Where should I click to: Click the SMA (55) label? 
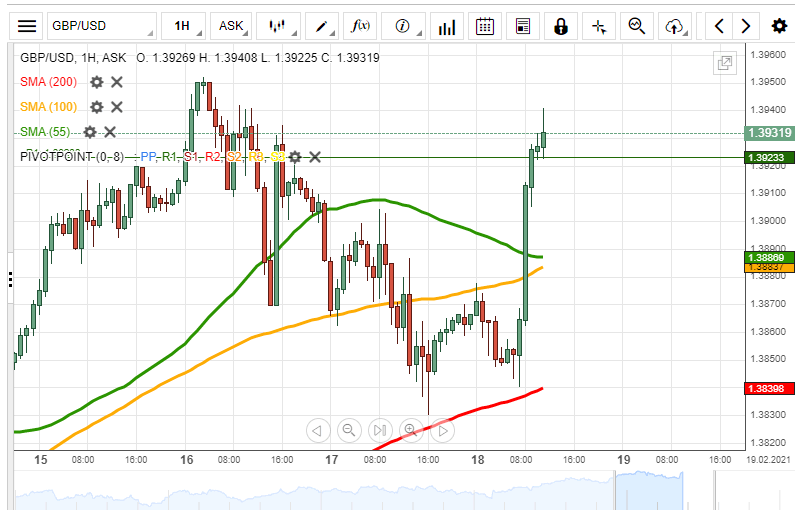tap(45, 132)
